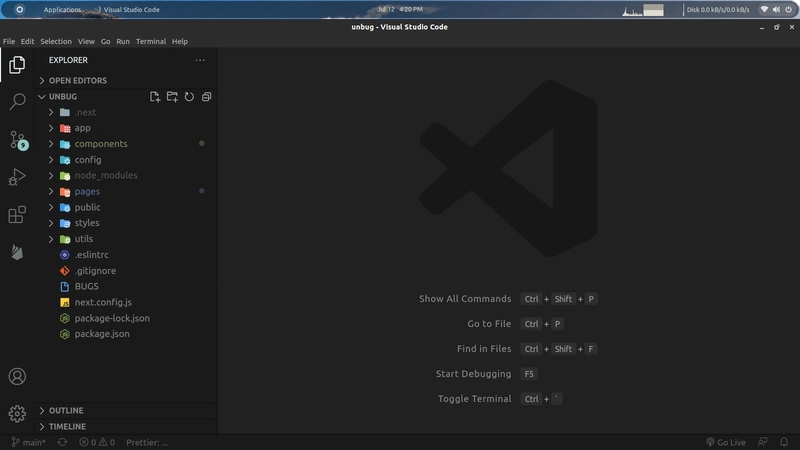Expand the components folder
Viewport: 800px width, 450px height.
(x=126, y=144)
